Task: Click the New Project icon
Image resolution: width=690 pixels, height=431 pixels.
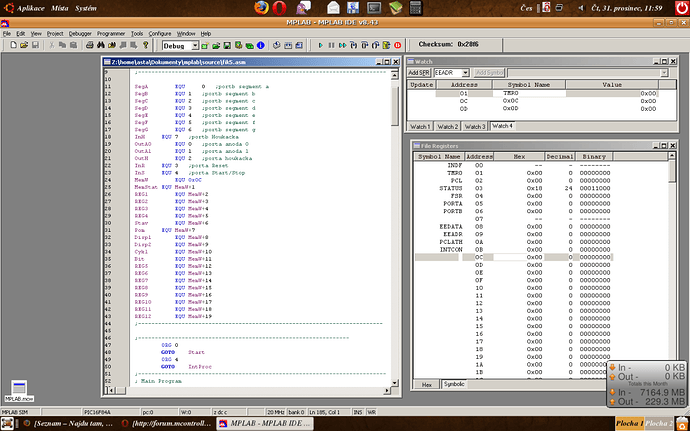Action: [x=205, y=45]
